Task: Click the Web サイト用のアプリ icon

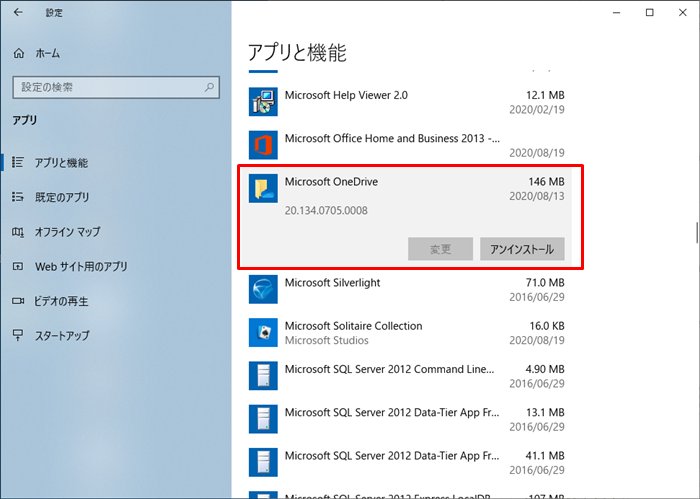Action: click(x=18, y=266)
